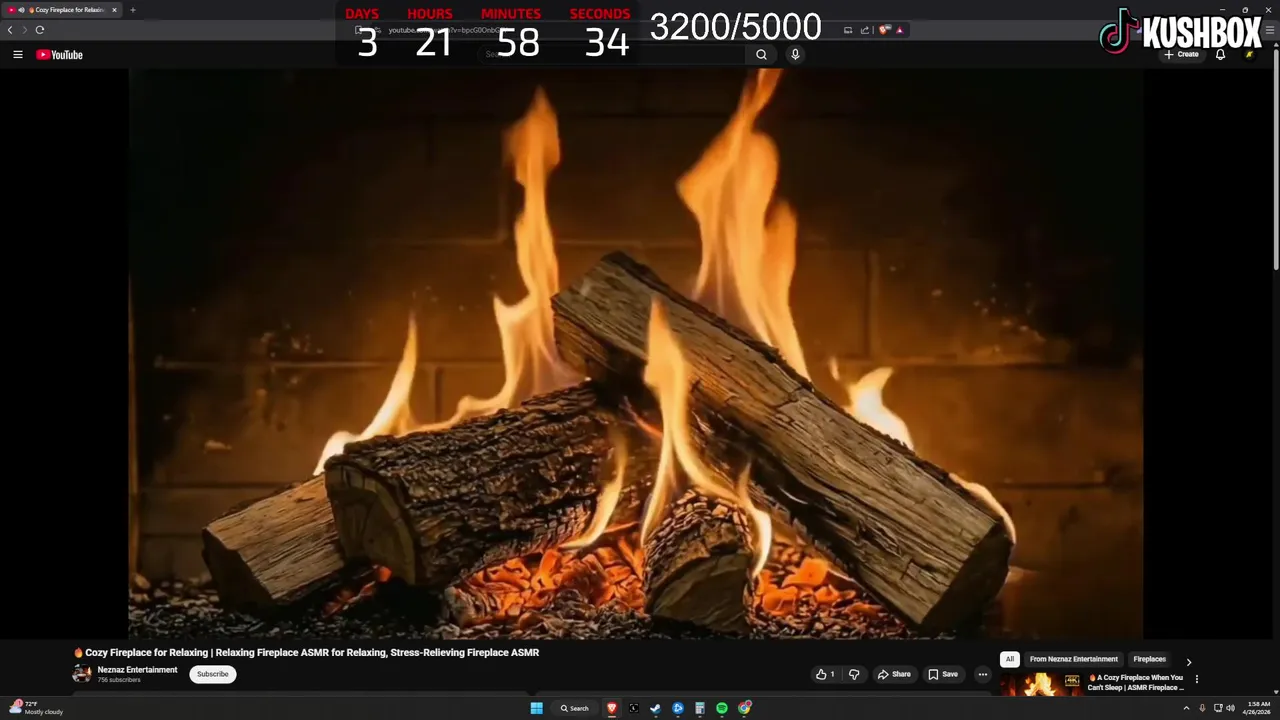The height and width of the screenshot is (720, 1280).
Task: Click the Brave Shields lion icon
Action: (884, 30)
